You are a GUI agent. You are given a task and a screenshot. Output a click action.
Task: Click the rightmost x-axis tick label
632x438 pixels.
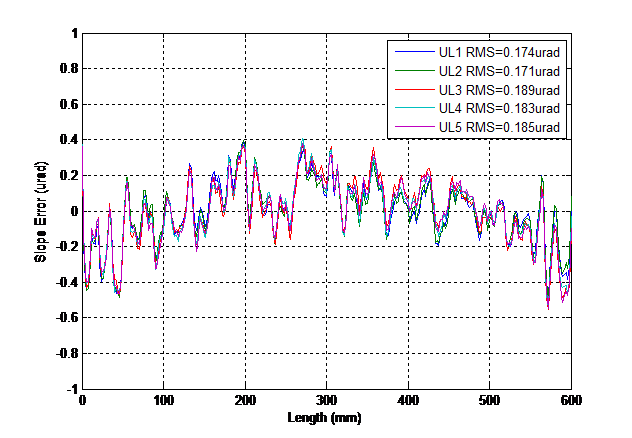pos(570,398)
